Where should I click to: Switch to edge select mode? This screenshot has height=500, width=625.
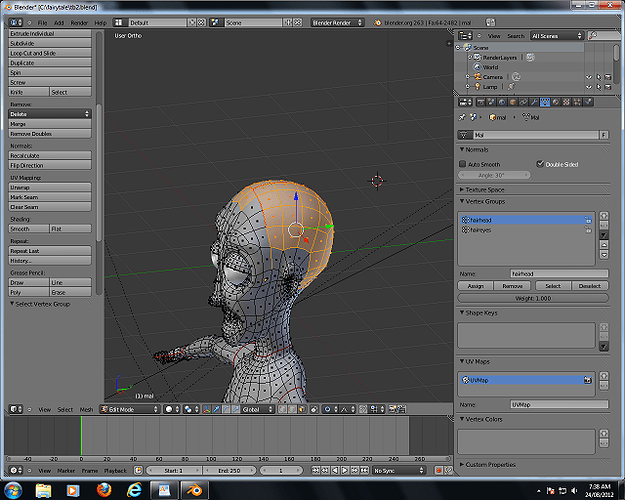point(292,409)
